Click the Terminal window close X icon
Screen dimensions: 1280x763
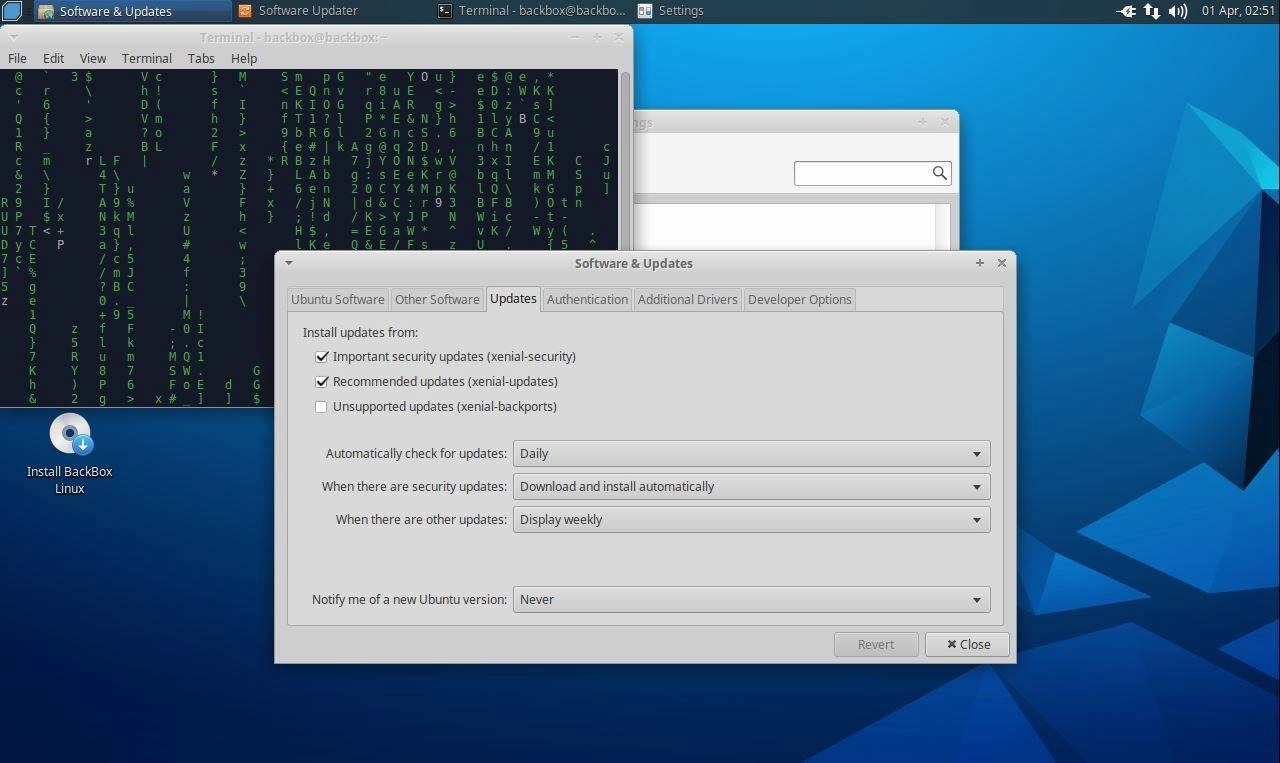coord(618,37)
